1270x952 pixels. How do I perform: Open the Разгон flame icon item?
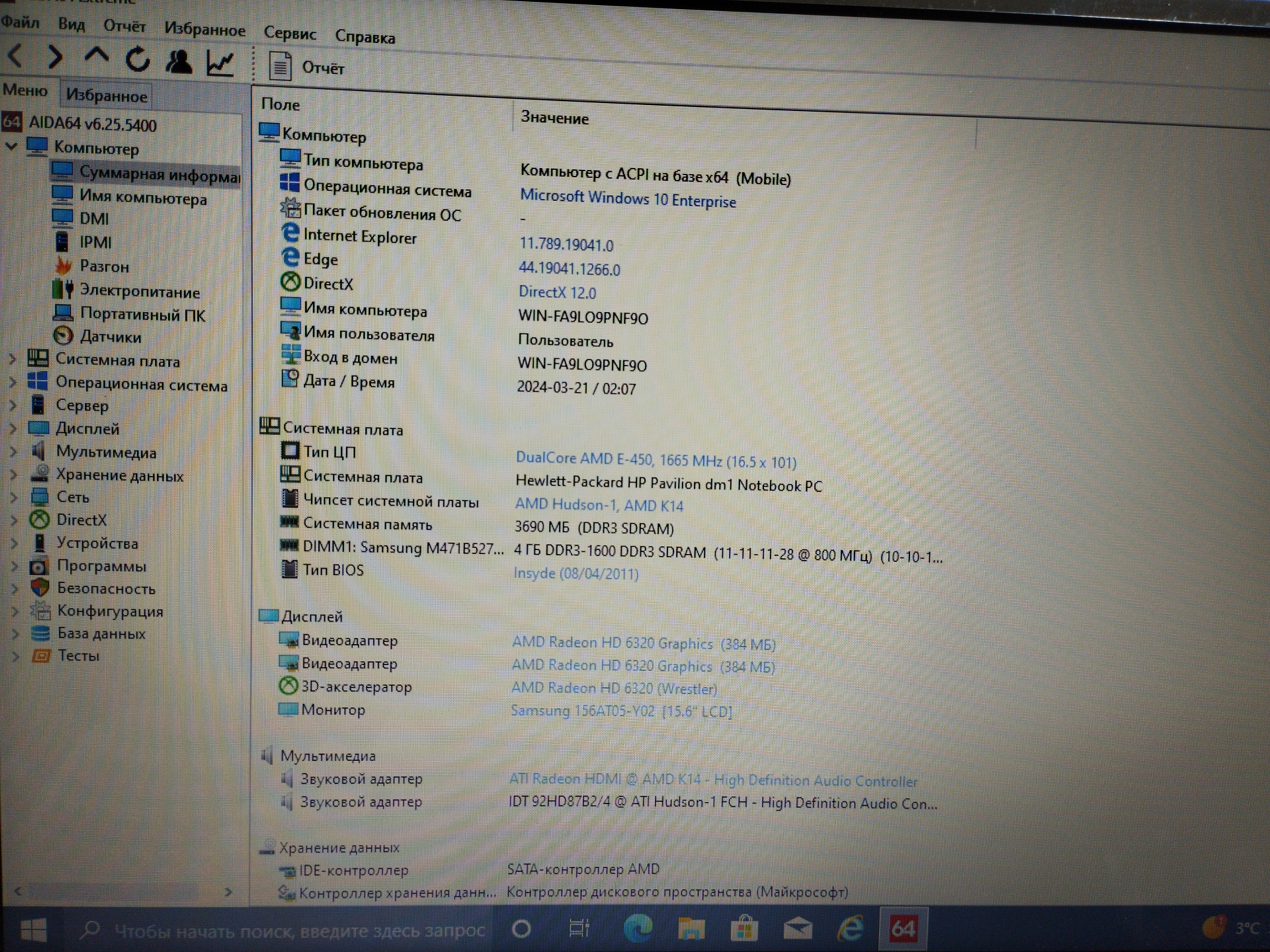point(63,266)
